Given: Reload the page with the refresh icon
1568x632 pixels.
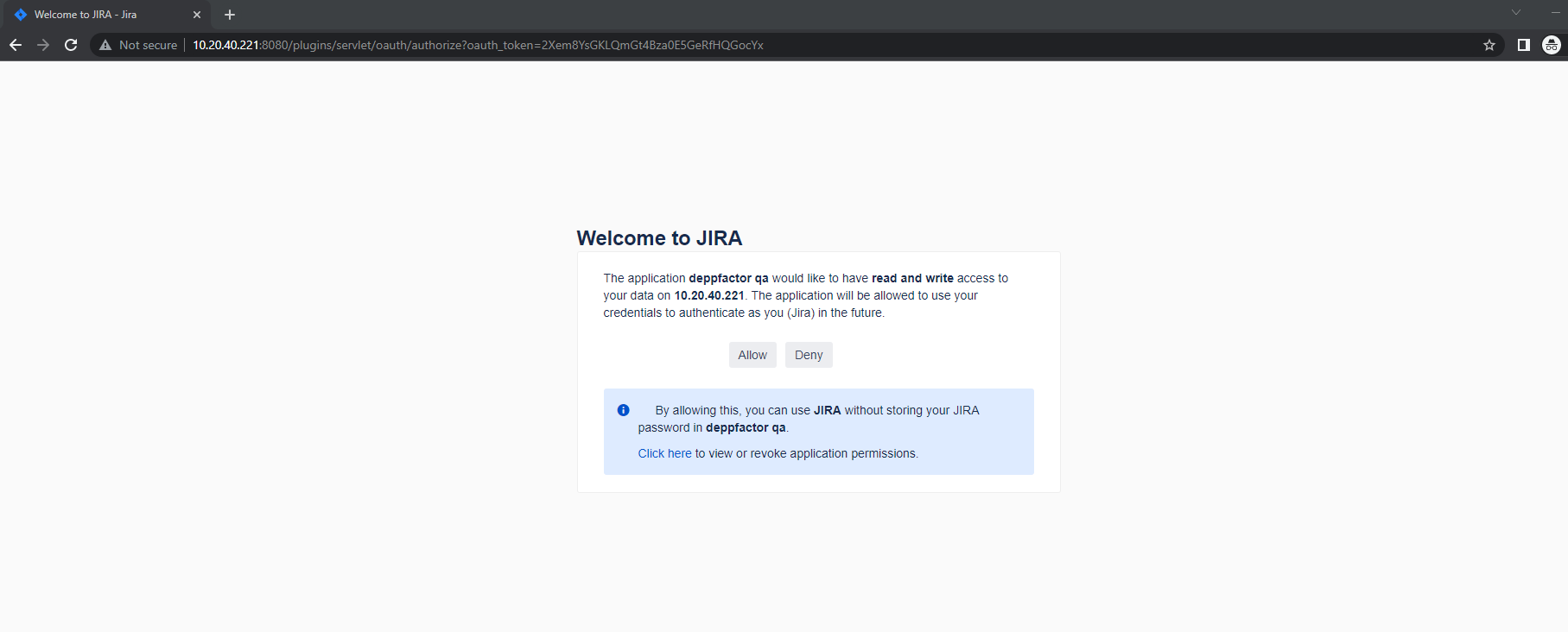Looking at the screenshot, I should coord(71,45).
